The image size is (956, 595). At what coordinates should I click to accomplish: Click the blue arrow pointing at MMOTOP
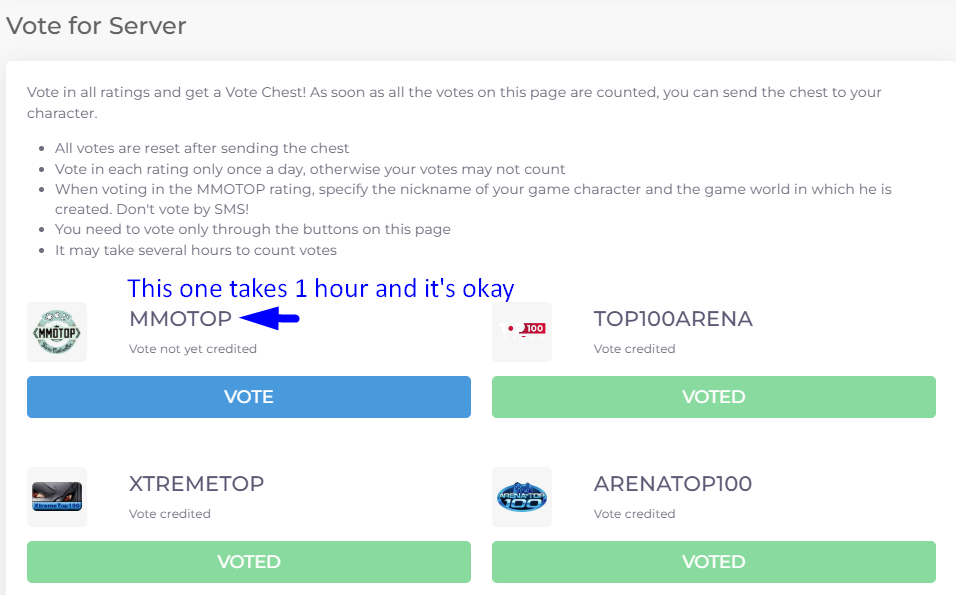click(x=269, y=318)
